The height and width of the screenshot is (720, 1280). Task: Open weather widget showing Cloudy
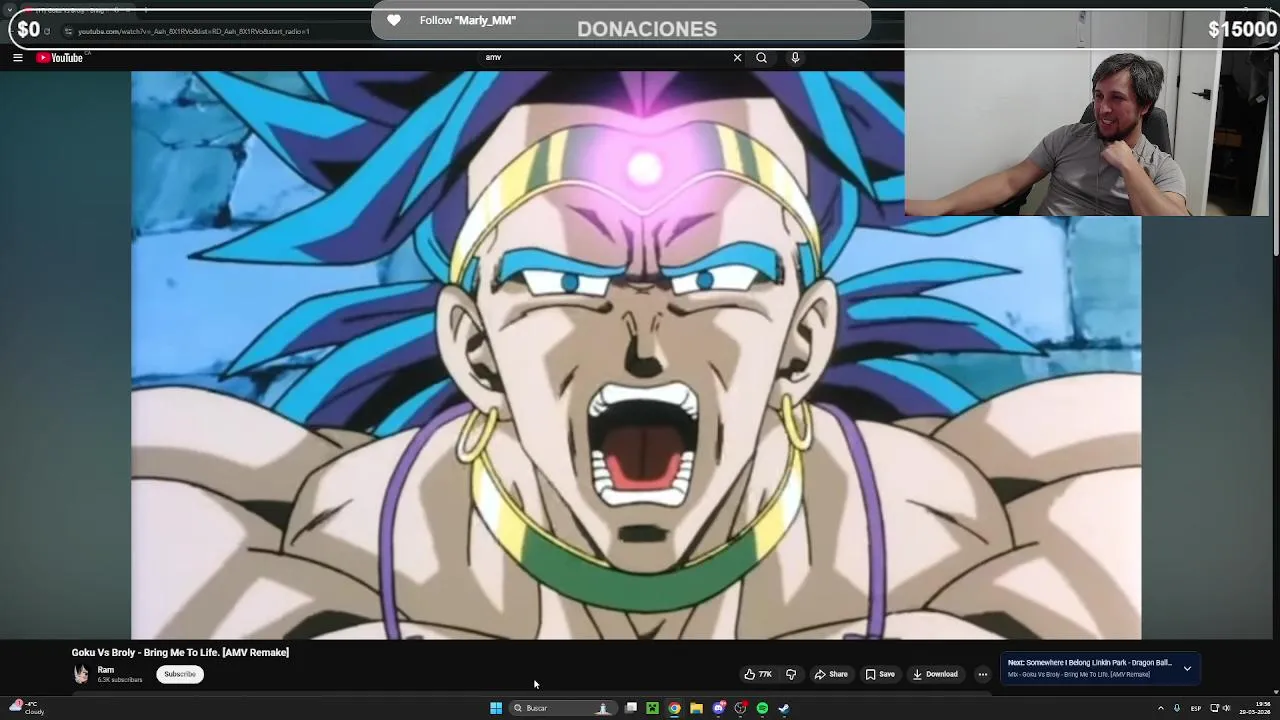click(28, 708)
